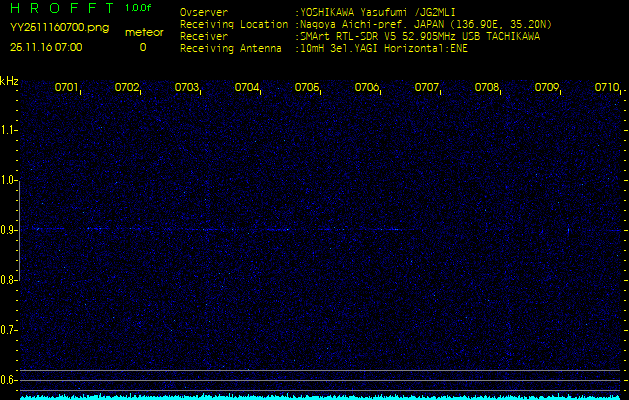Click the date stamp 25.11.16 07:00
Screen dimensions: 629x400
click(x=46, y=47)
